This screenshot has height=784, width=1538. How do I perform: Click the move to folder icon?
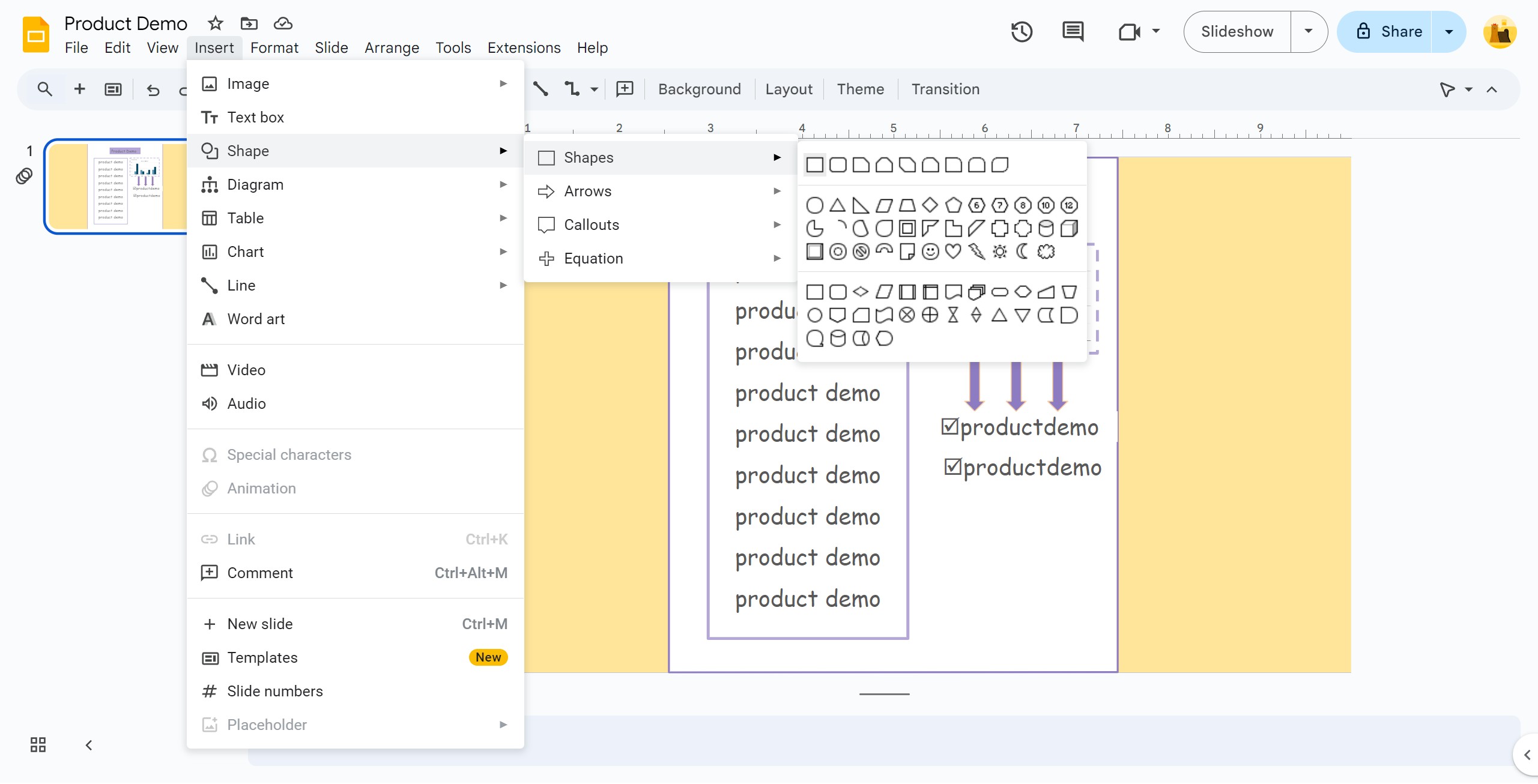click(249, 23)
